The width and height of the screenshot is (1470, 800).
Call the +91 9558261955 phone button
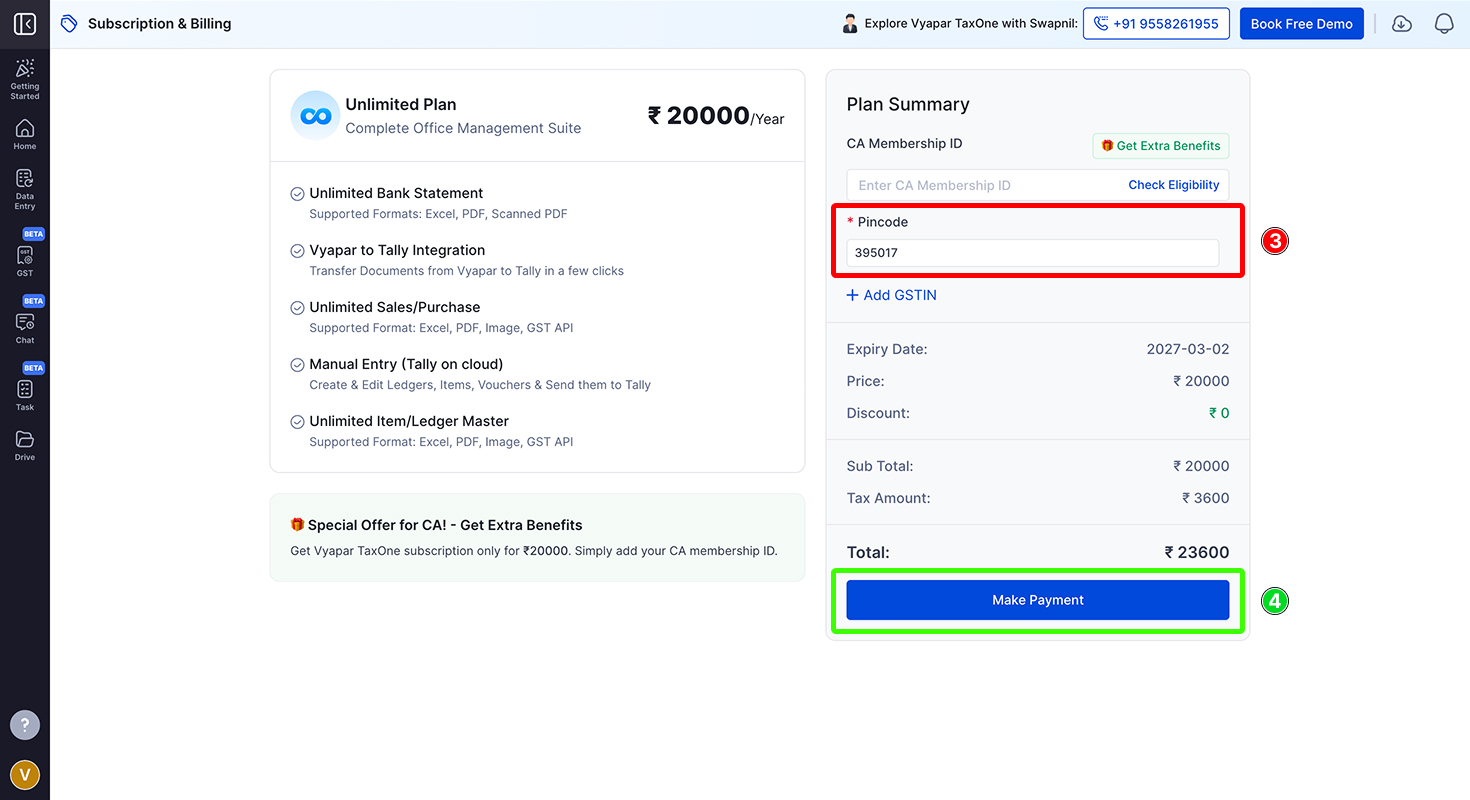[1156, 24]
